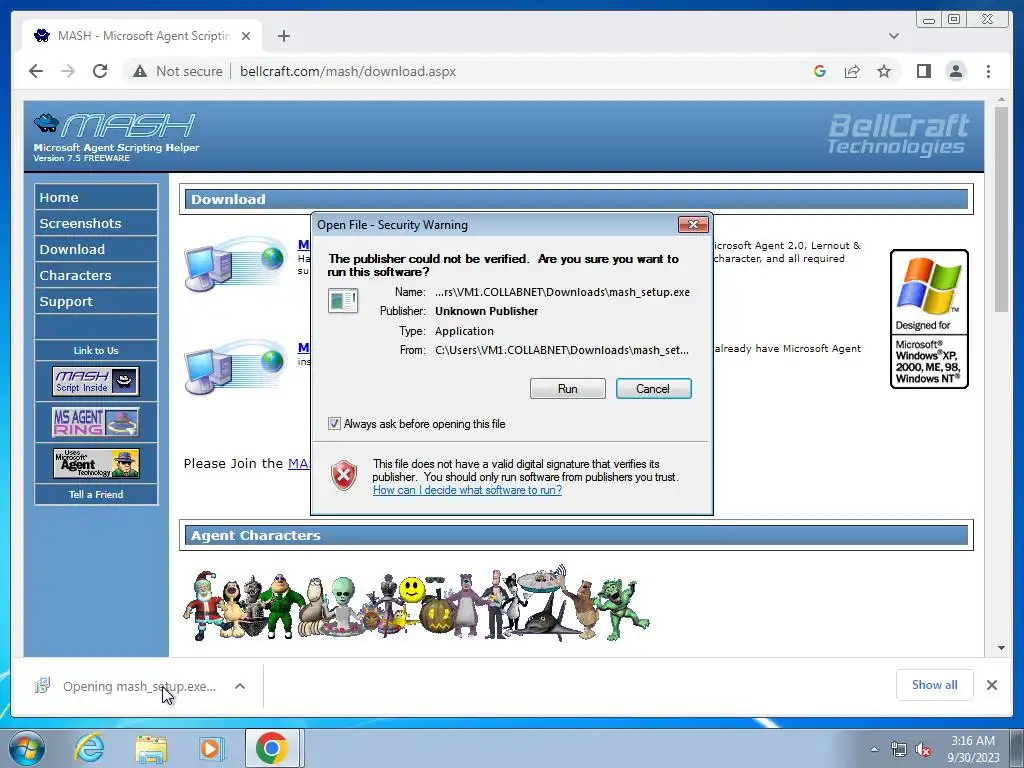The width and height of the screenshot is (1024, 768).
Task: Click the forward navigation arrow
Action: (x=68, y=71)
